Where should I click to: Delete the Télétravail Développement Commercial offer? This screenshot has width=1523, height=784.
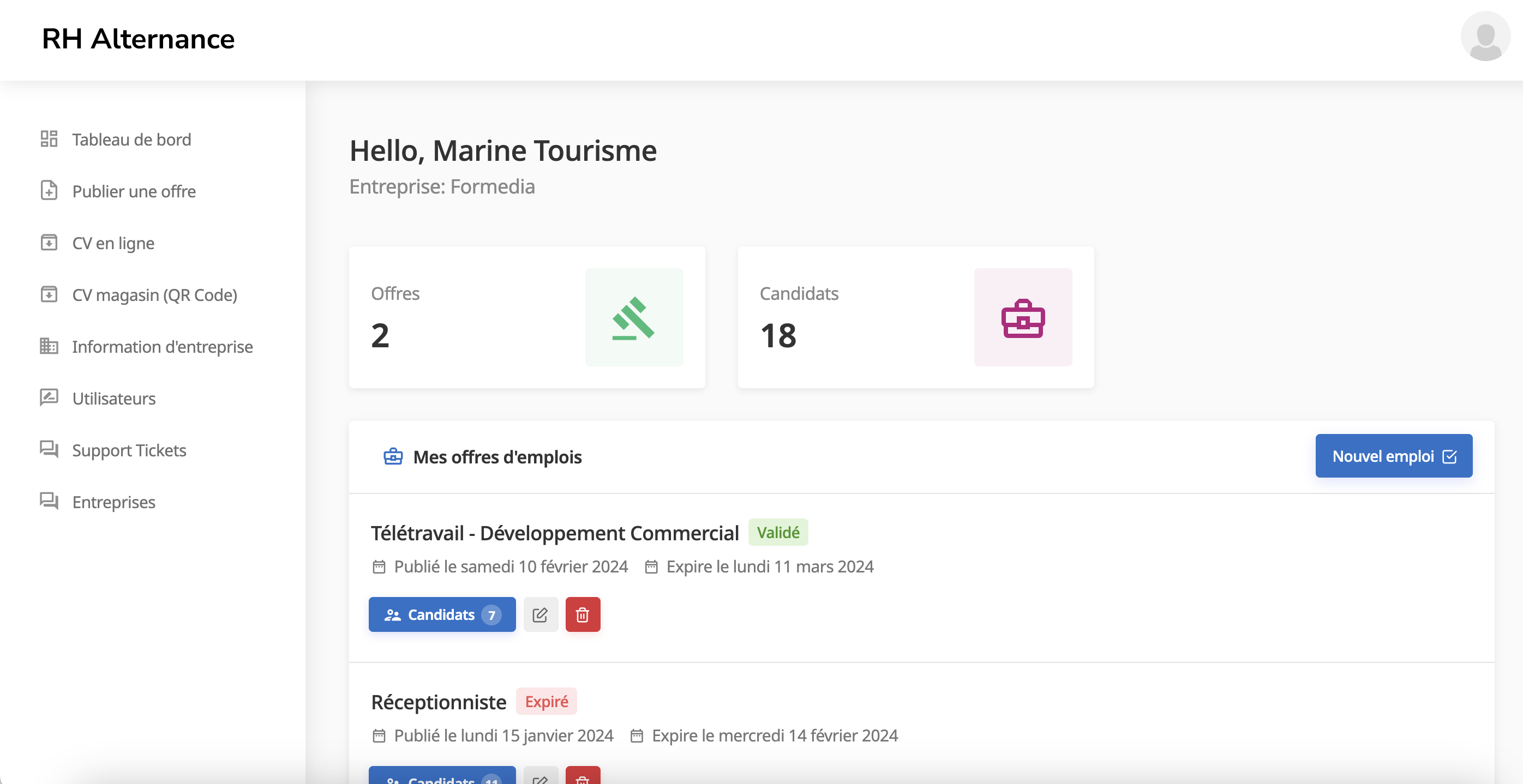point(583,614)
